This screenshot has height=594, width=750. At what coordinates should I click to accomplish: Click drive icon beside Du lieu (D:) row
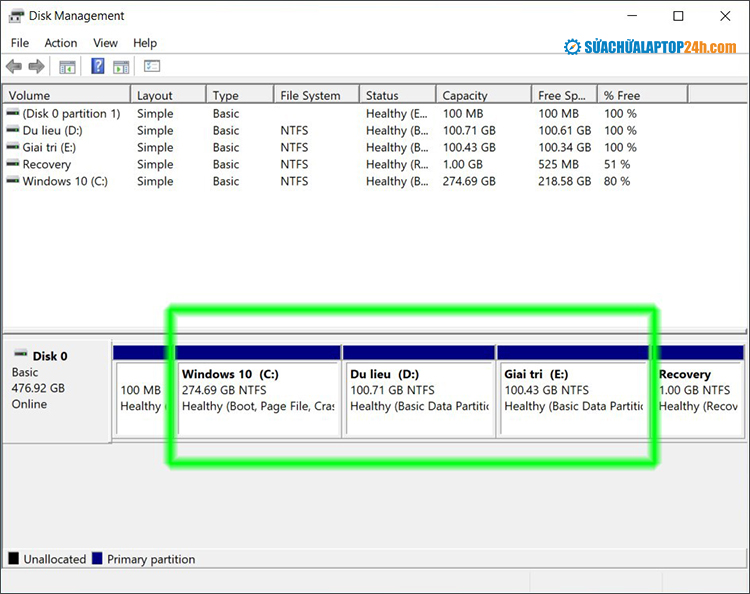13,130
